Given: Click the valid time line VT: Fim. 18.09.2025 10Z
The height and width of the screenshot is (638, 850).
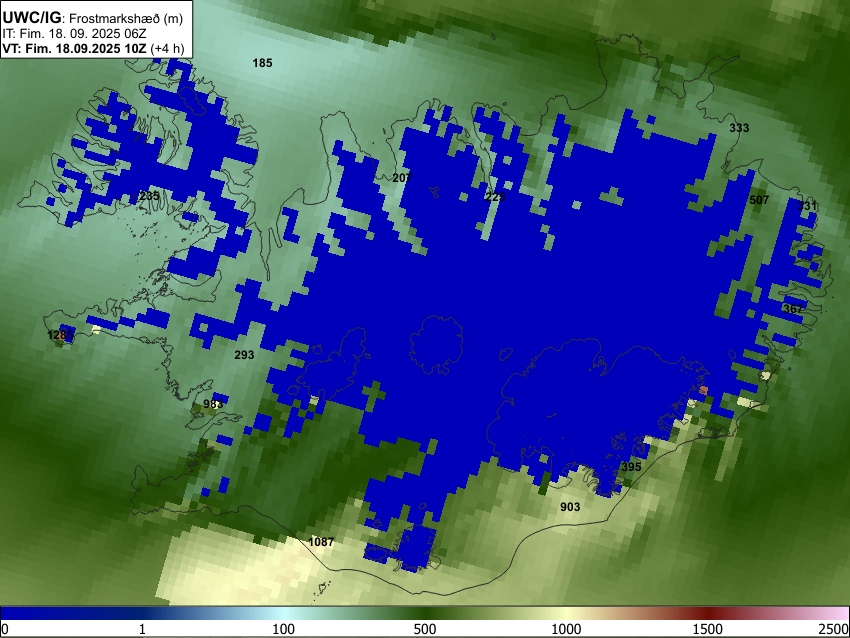Looking at the screenshot, I should 74,48.
